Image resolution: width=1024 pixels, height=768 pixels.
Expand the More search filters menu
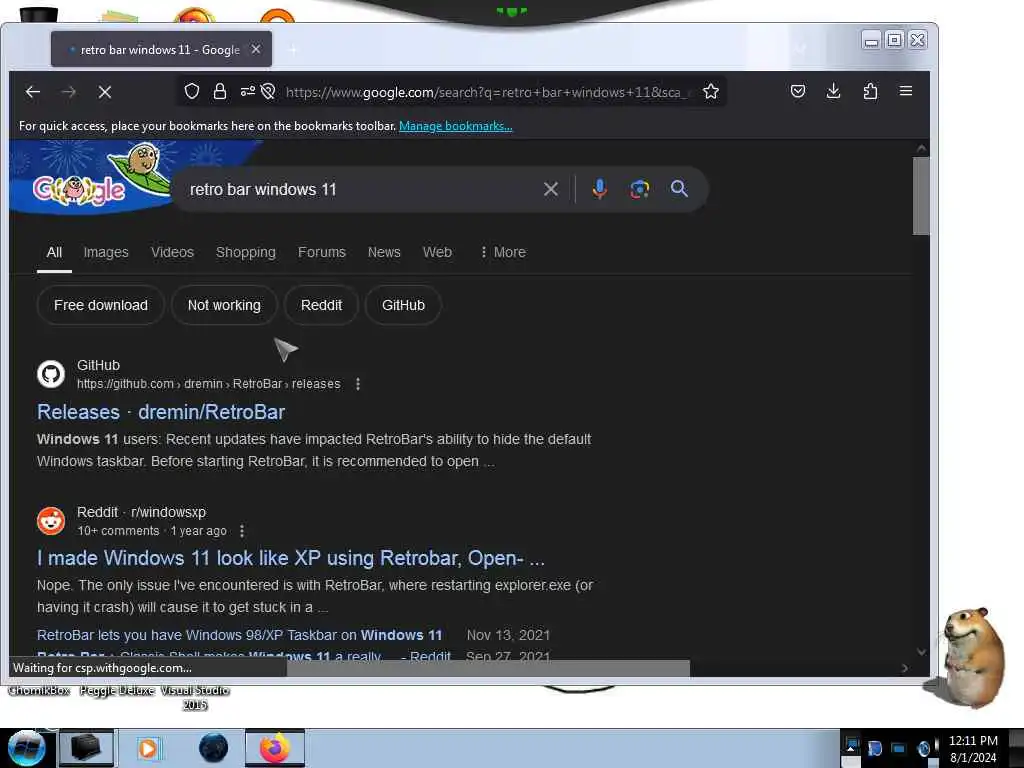click(502, 252)
